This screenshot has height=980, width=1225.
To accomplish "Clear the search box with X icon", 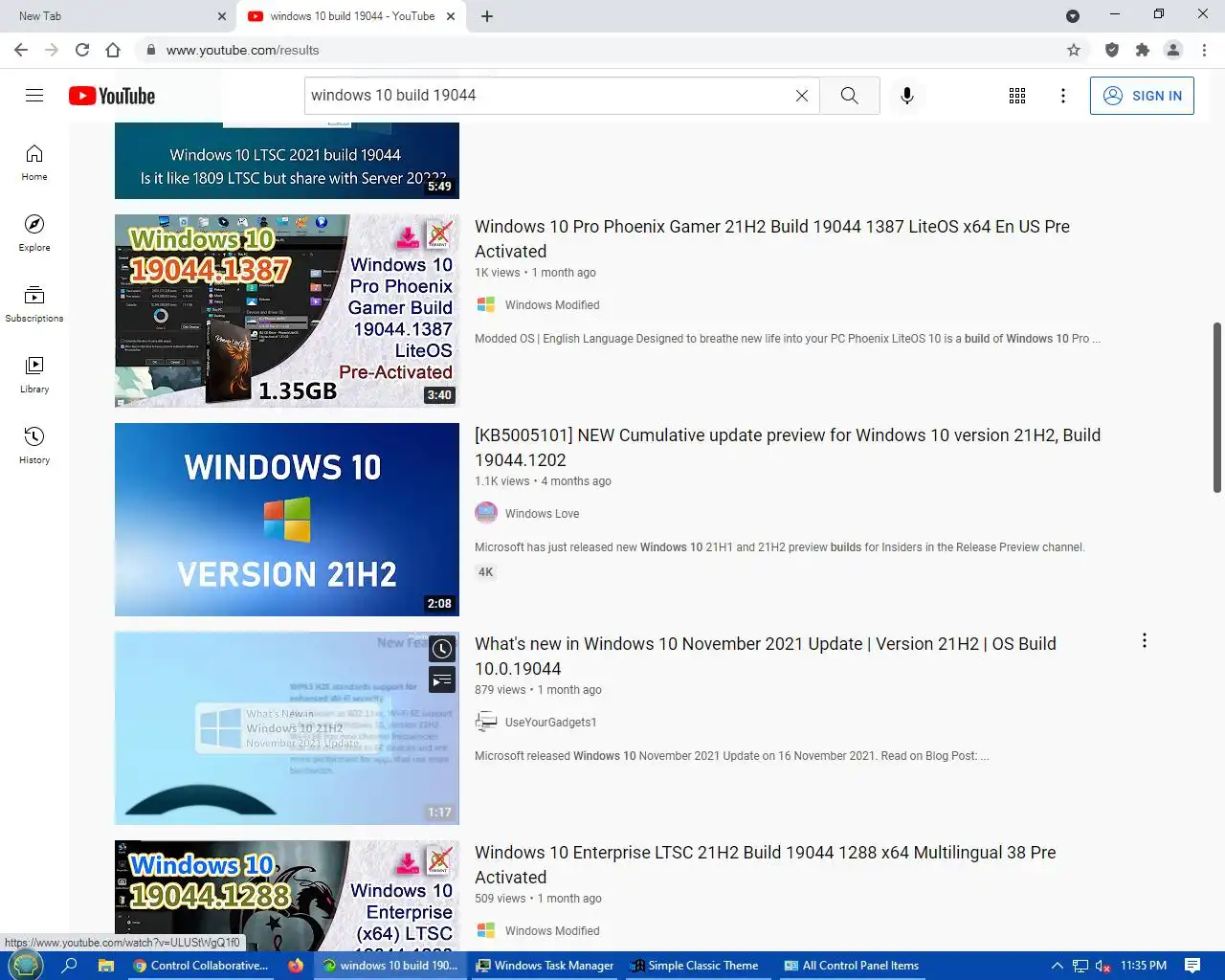I will (x=802, y=96).
